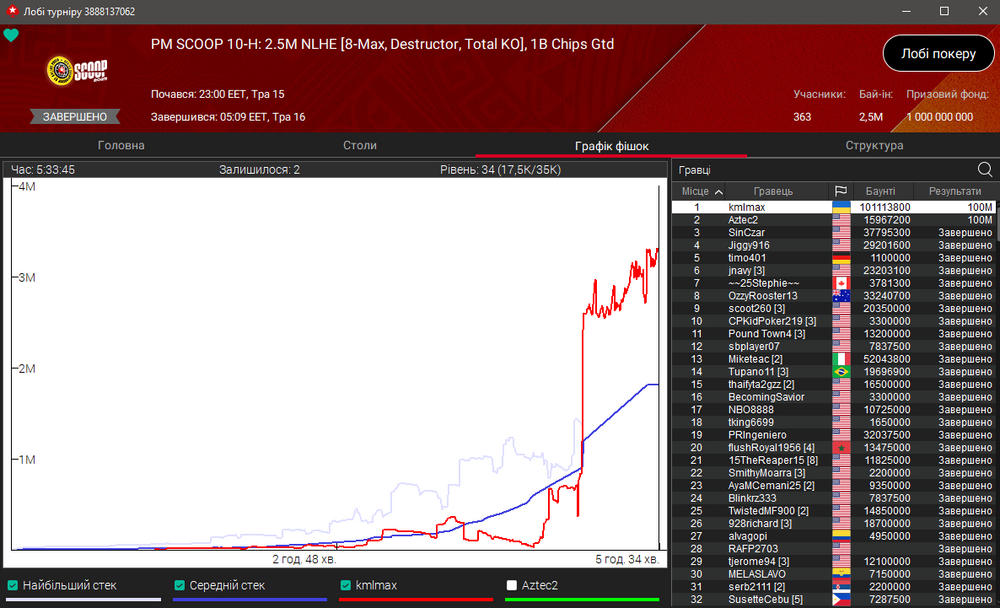Click the Australia flag in OzzyRooster13 row
Screen dimensions: 1000x608
[x=841, y=296]
